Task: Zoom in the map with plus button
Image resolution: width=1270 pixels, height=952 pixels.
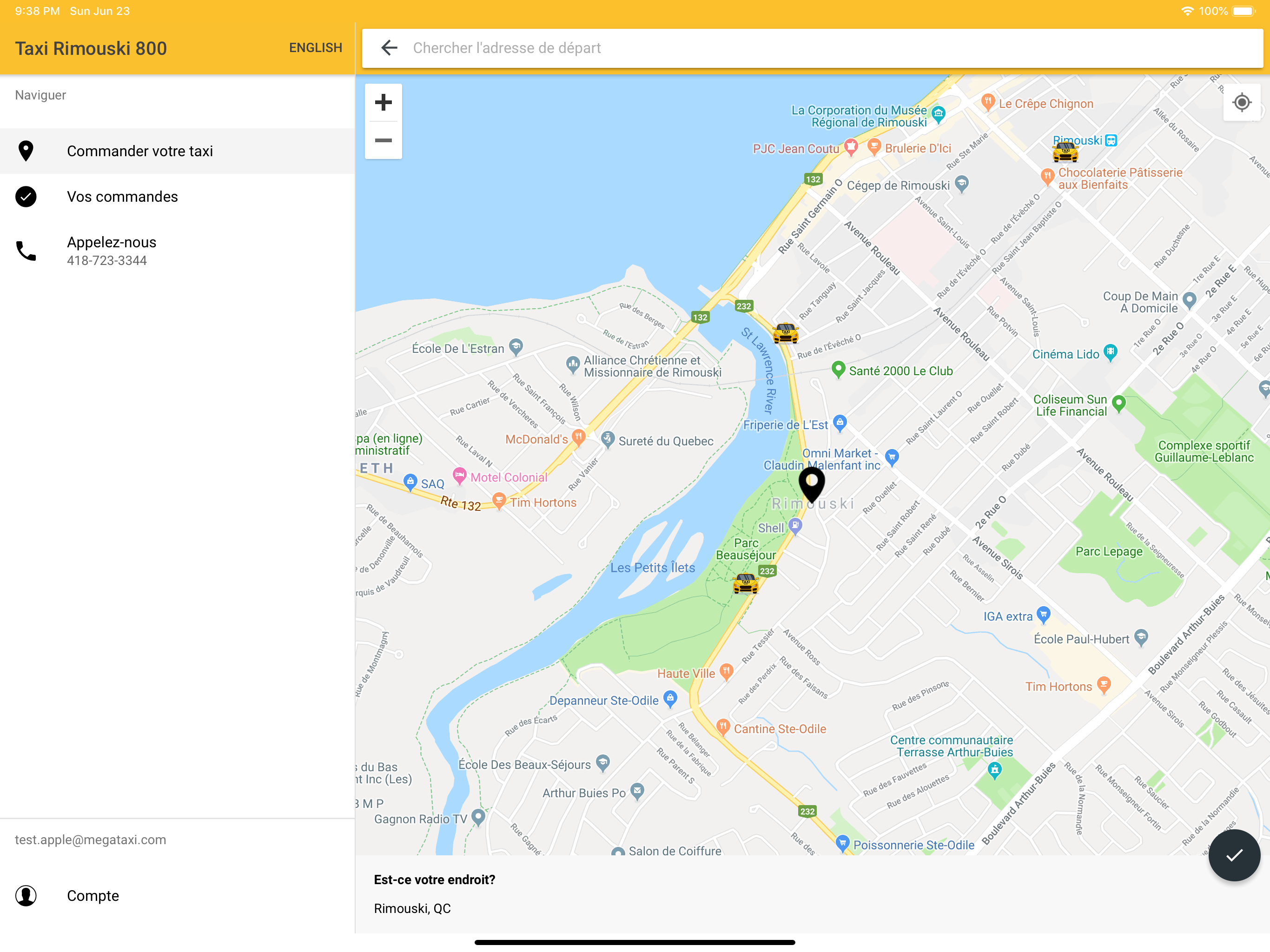Action: (383, 103)
